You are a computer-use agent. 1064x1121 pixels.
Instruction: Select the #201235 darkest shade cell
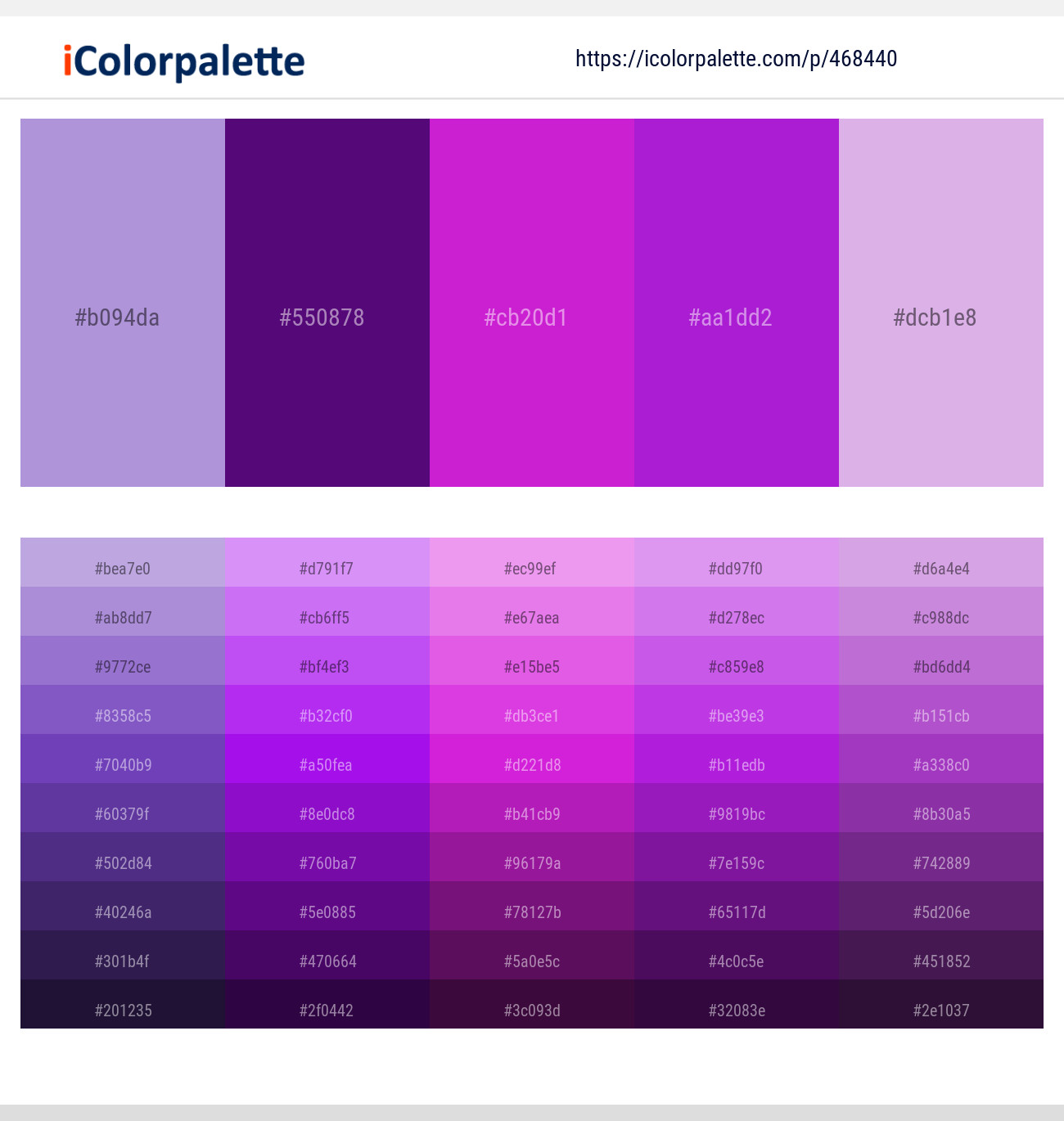[123, 1004]
